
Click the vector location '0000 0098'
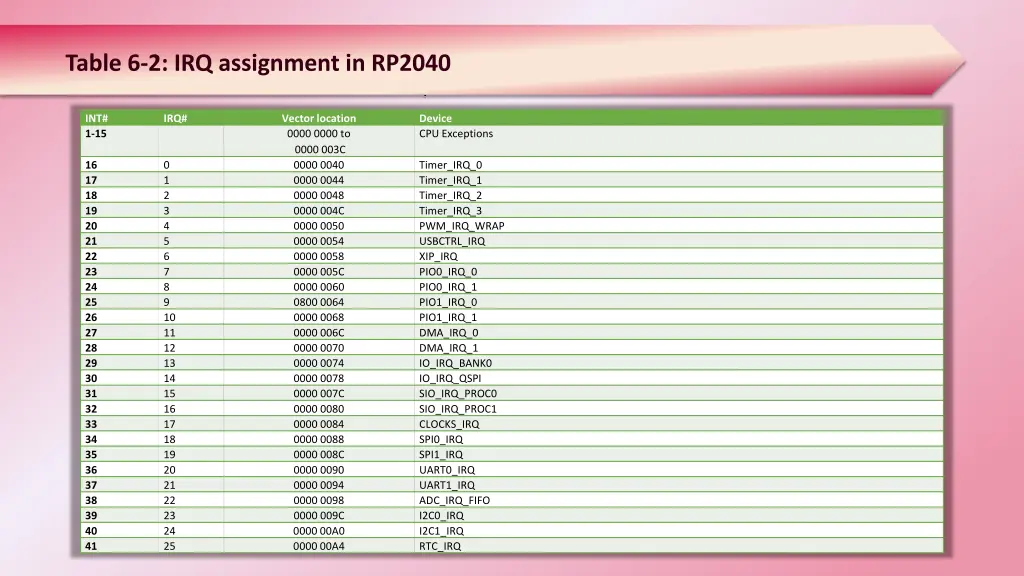click(319, 500)
